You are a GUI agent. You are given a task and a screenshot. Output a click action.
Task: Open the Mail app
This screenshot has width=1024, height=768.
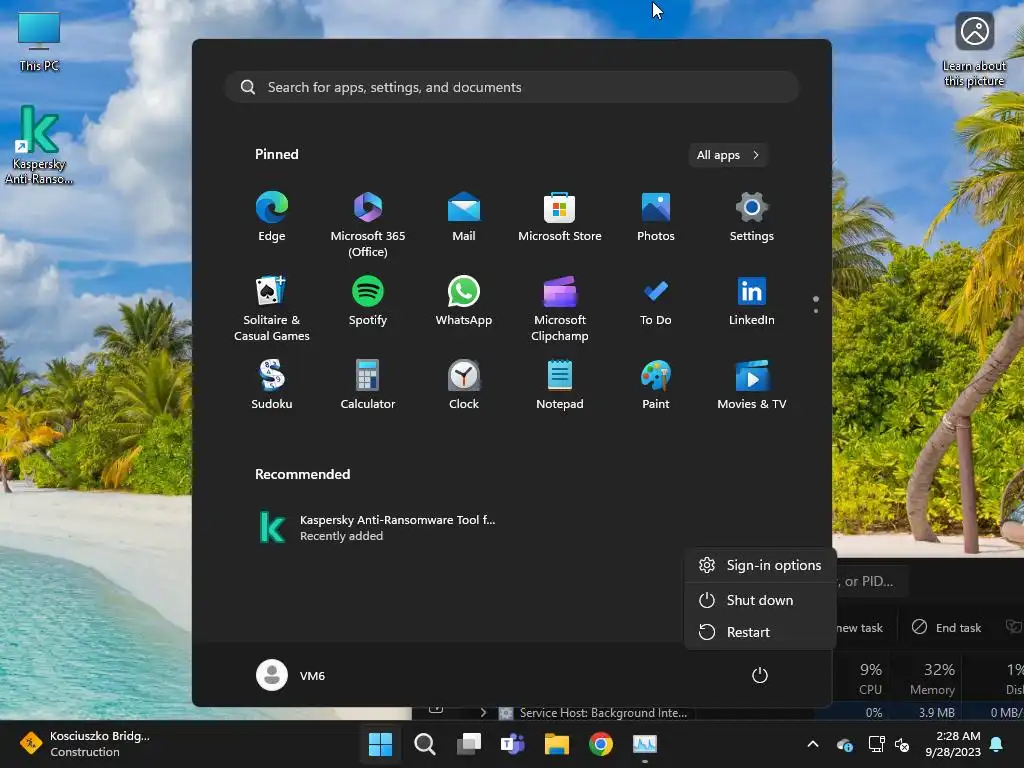click(464, 217)
